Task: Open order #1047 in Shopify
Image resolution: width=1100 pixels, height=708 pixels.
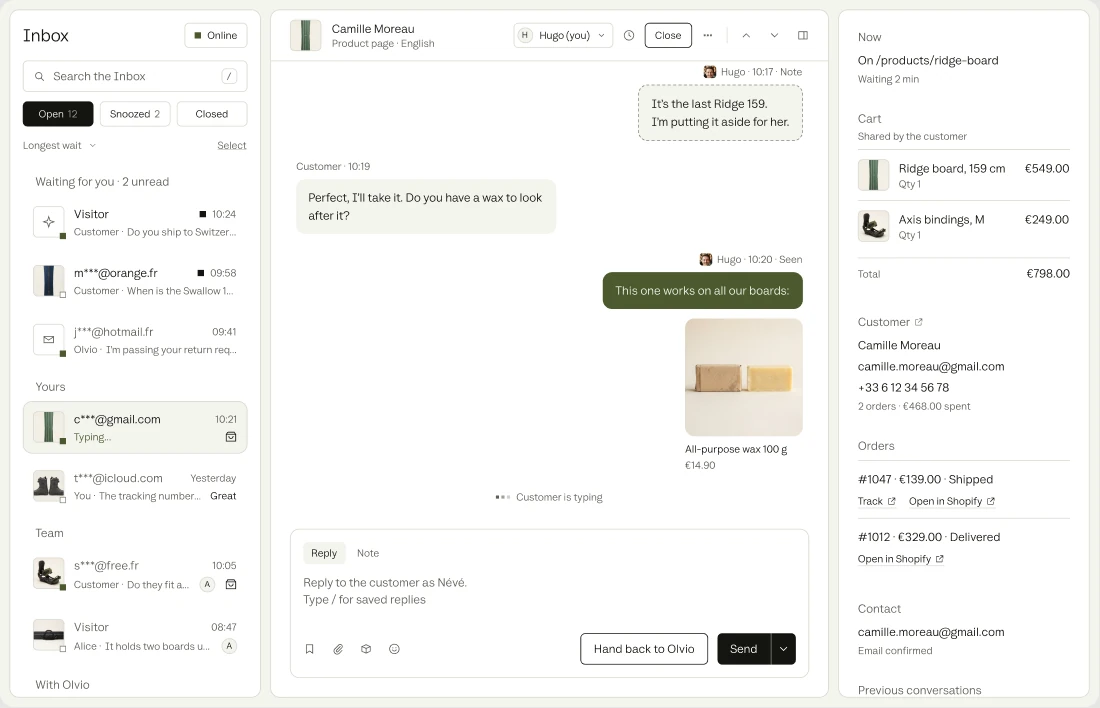Action: tap(952, 501)
